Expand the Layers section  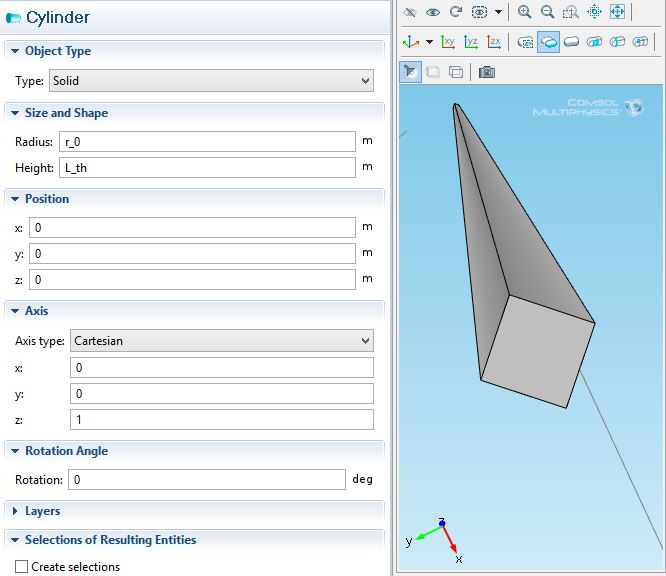click(x=42, y=511)
